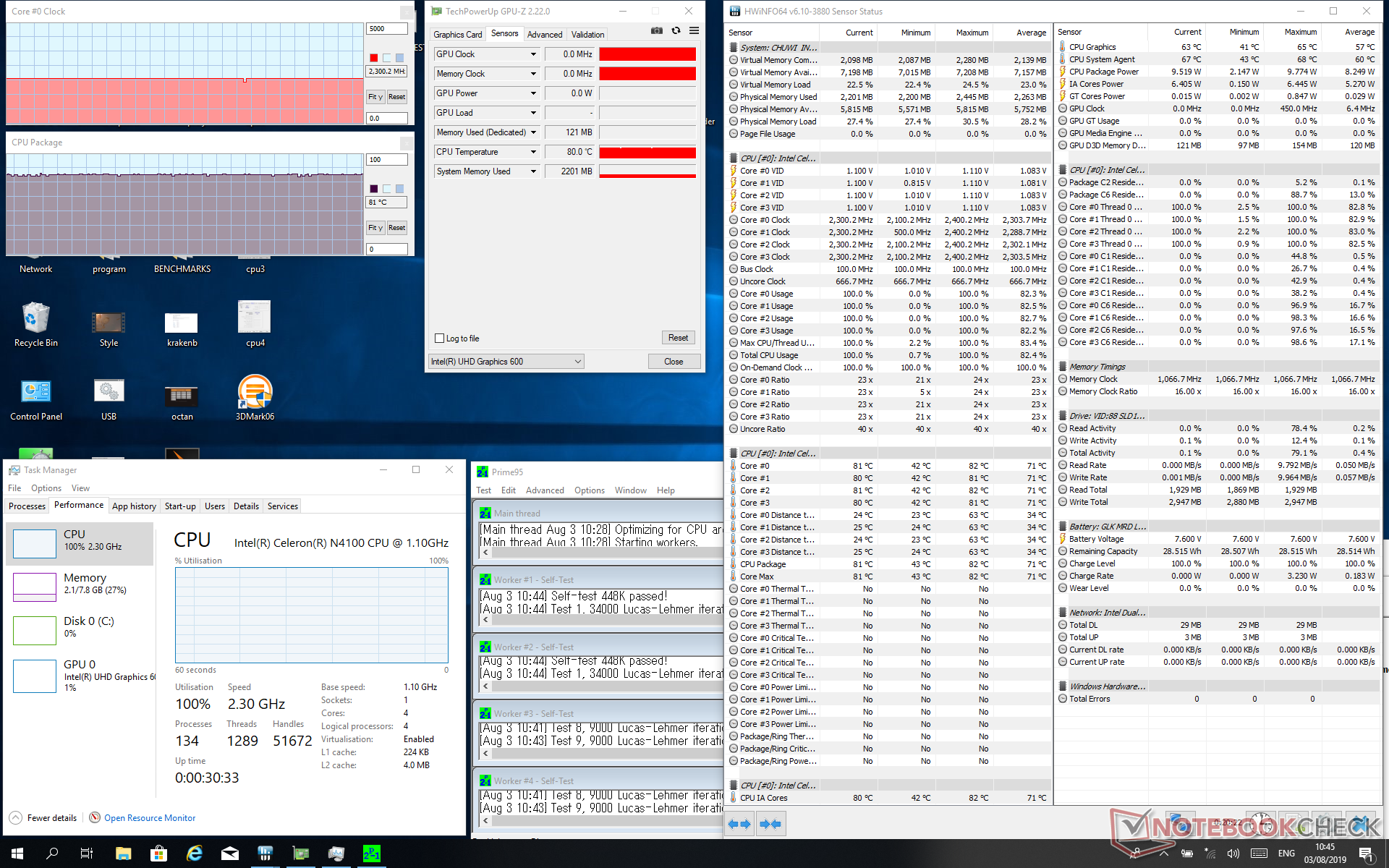The height and width of the screenshot is (868, 1389).
Task: Click HWiNFO collapse columns arrows icon
Action: coord(771,824)
